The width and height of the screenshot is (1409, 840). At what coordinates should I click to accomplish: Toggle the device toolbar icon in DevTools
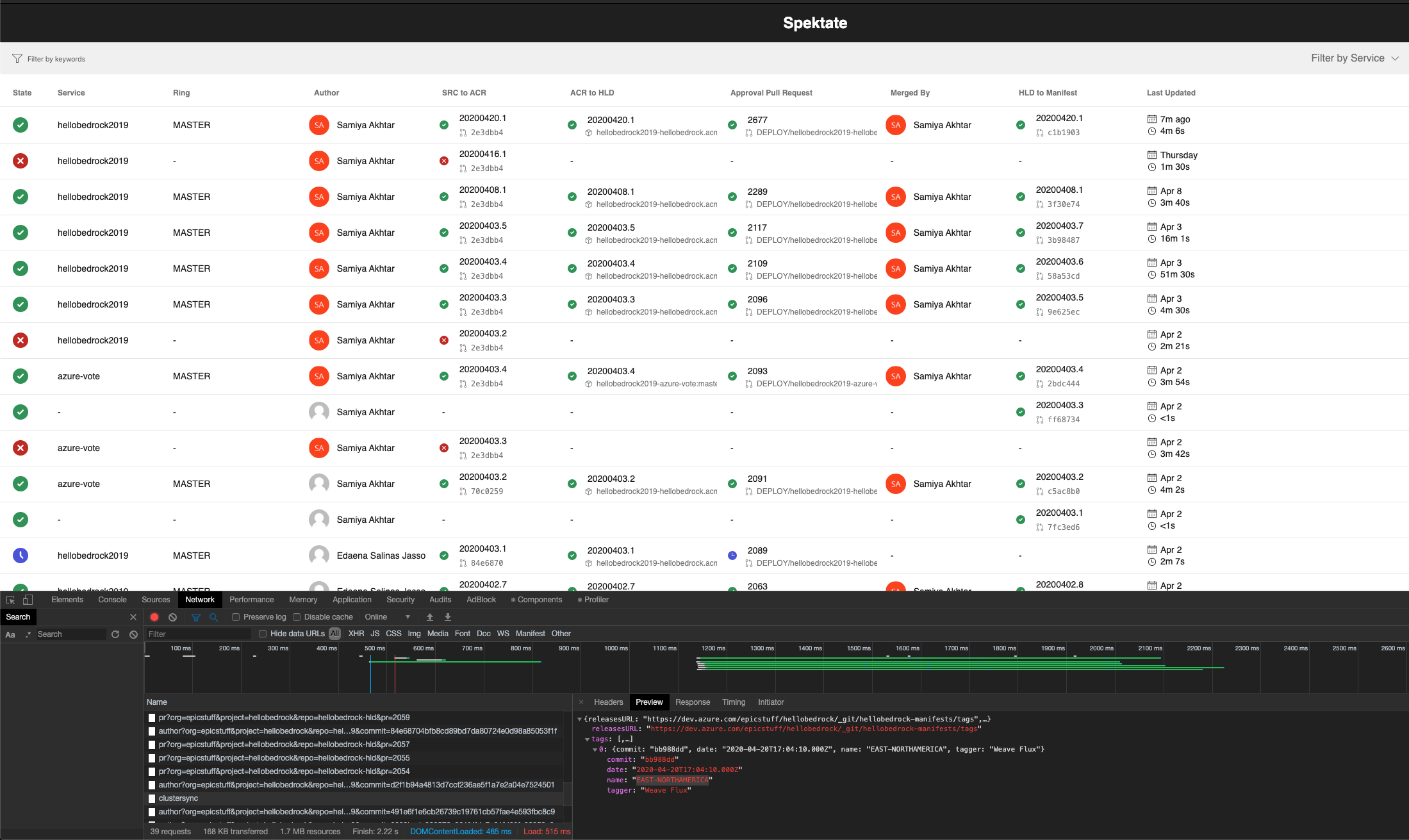pyautogui.click(x=28, y=600)
